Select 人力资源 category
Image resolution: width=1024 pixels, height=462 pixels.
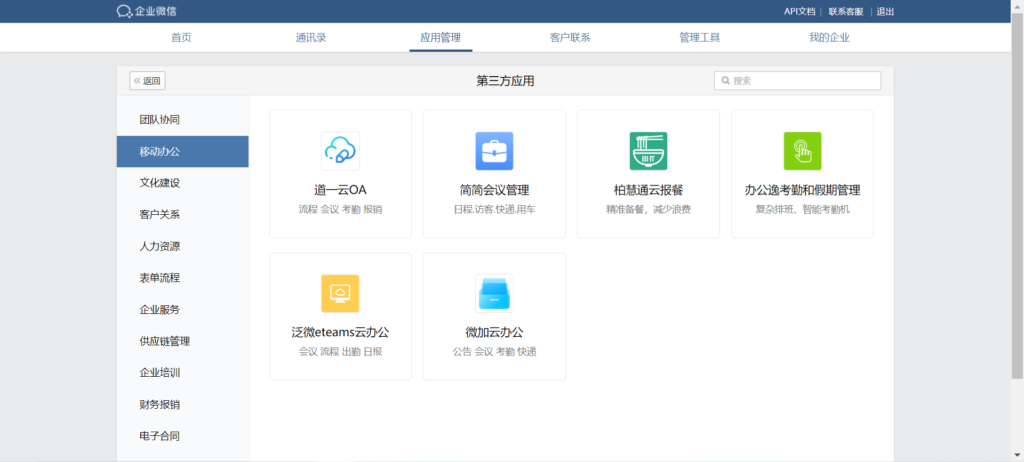coord(183,246)
